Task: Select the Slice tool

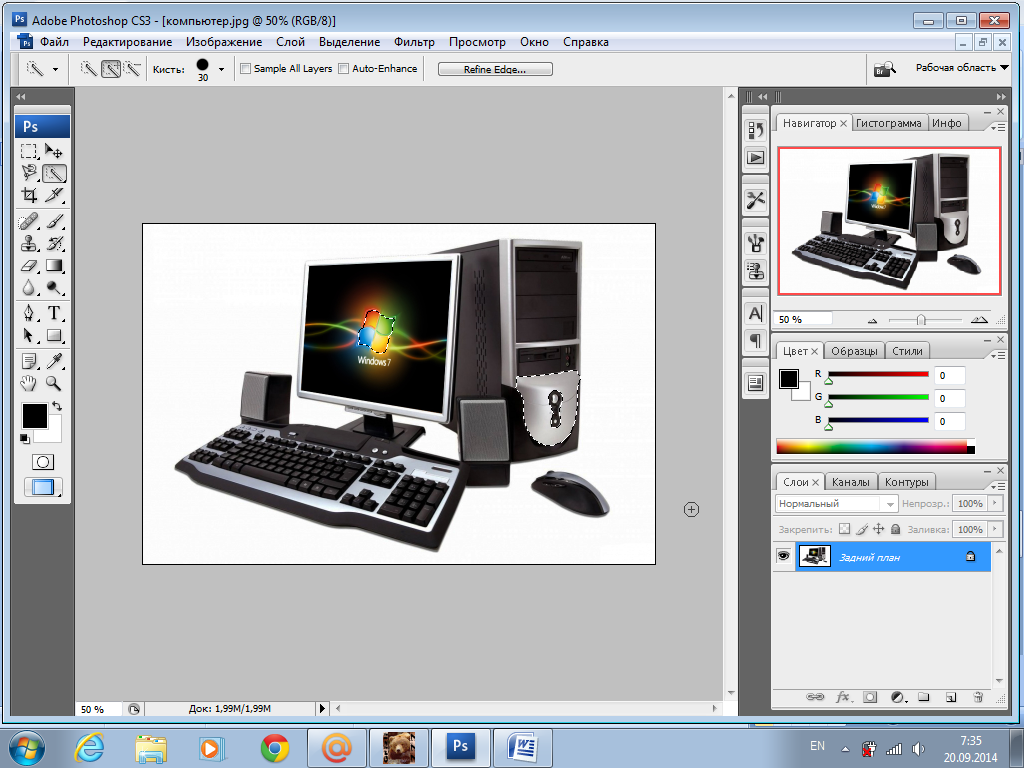Action: click(x=54, y=195)
